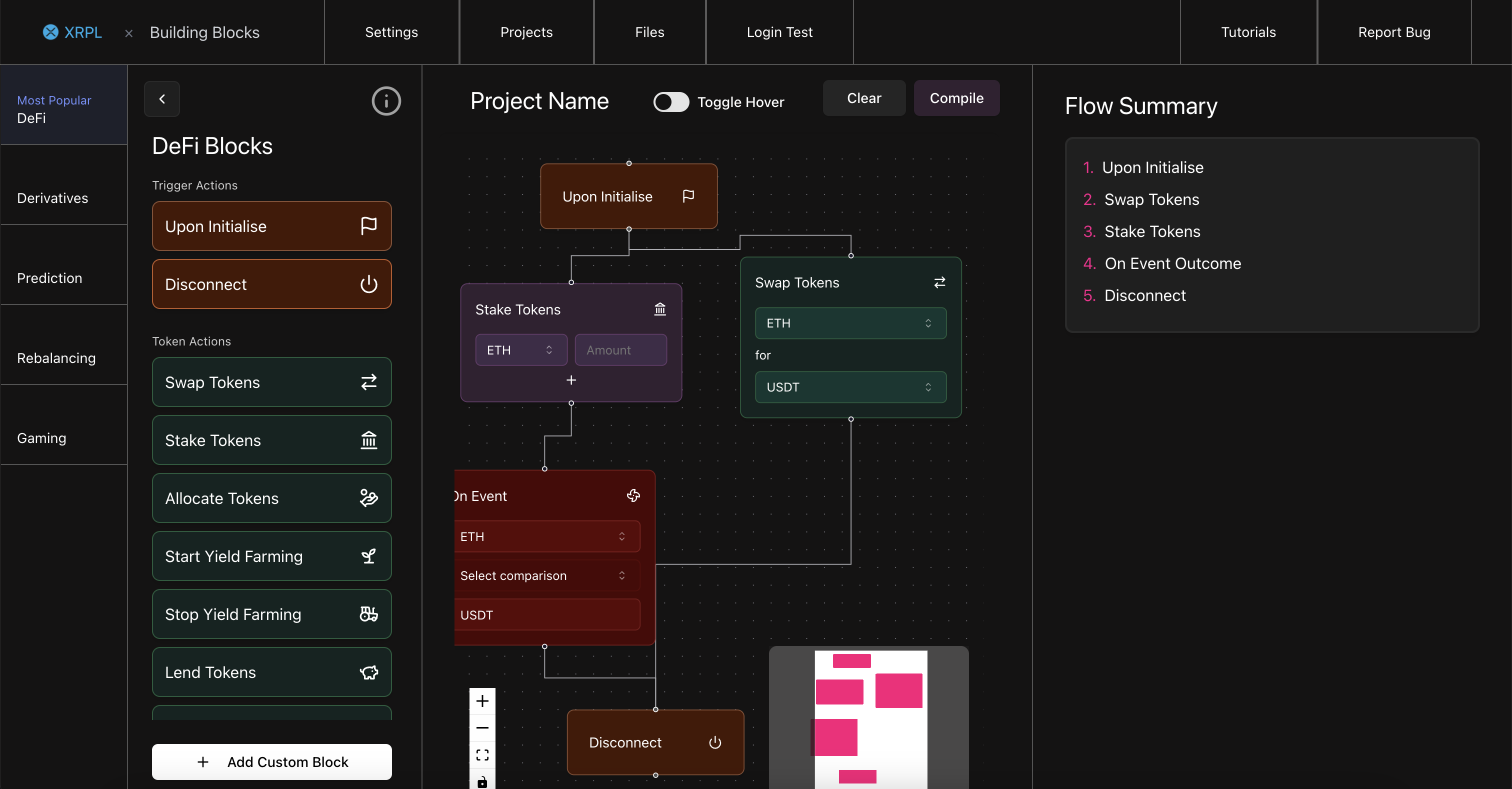Click the canvas zoom out minus icon

pos(482,728)
